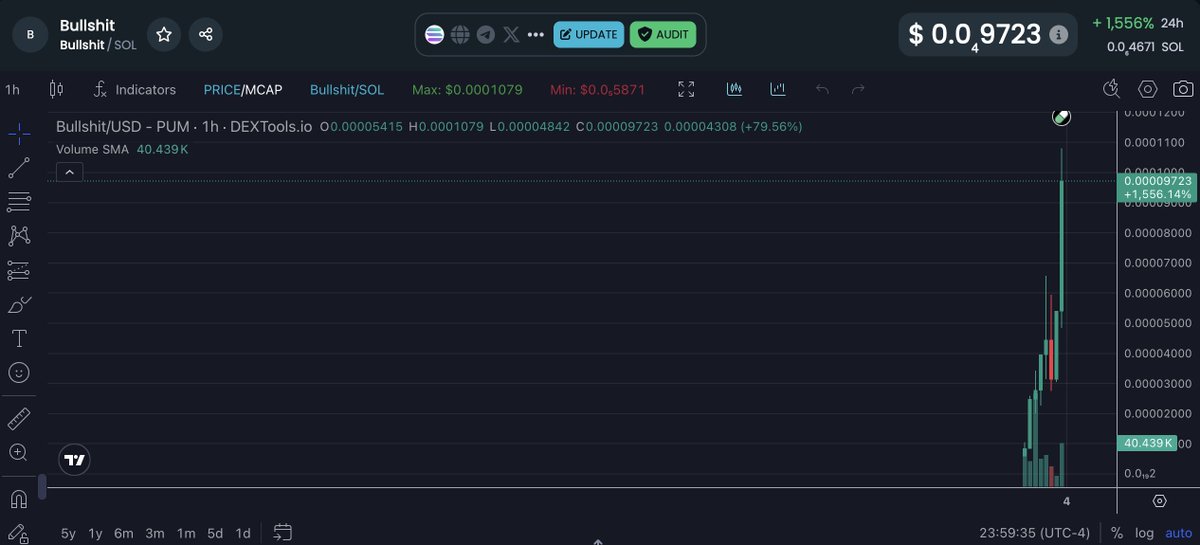Take a chart snapshot camera icon
This screenshot has width=1200, height=545.
pyautogui.click(x=1183, y=89)
